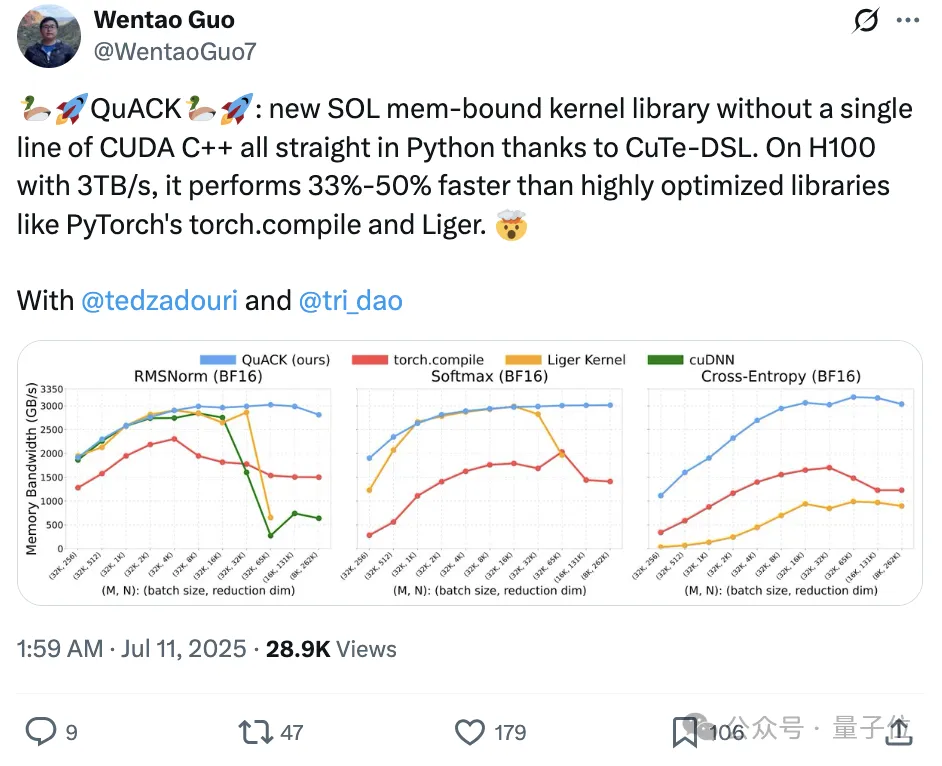Click the Grok icon at the post's top right
The width and height of the screenshot is (942, 766).
tap(863, 22)
